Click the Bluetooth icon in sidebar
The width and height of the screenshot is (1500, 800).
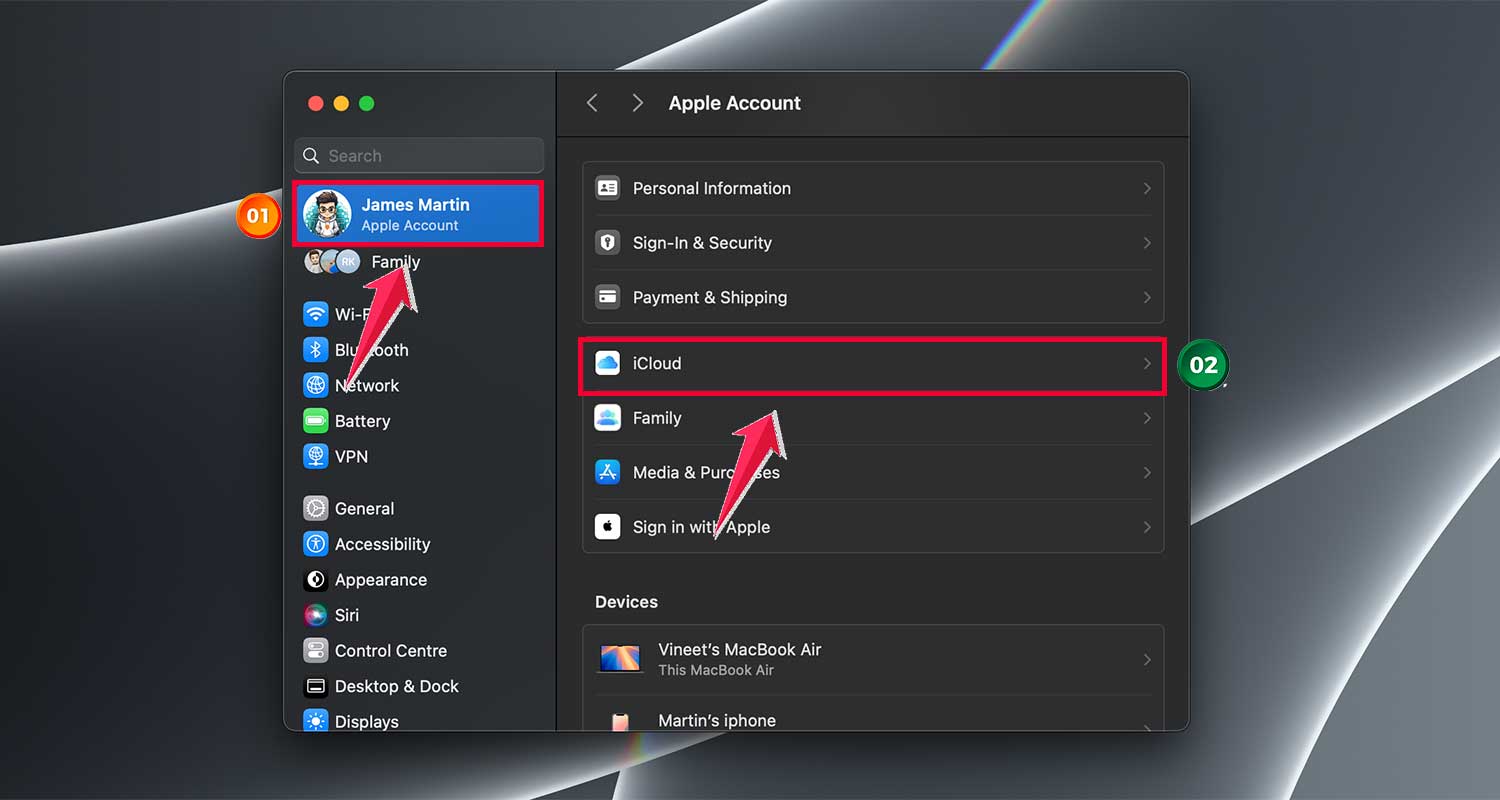coord(316,350)
